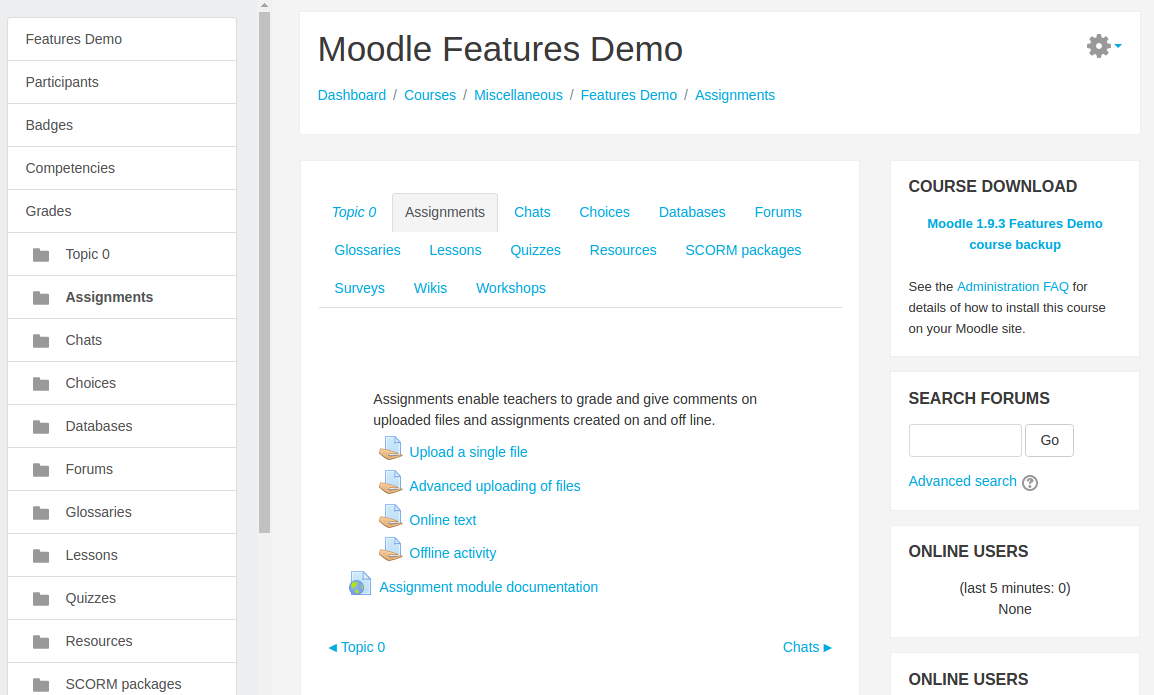Viewport: 1154px width, 695px height.
Task: Click the Go button in Search Forums
Action: pos(1049,440)
